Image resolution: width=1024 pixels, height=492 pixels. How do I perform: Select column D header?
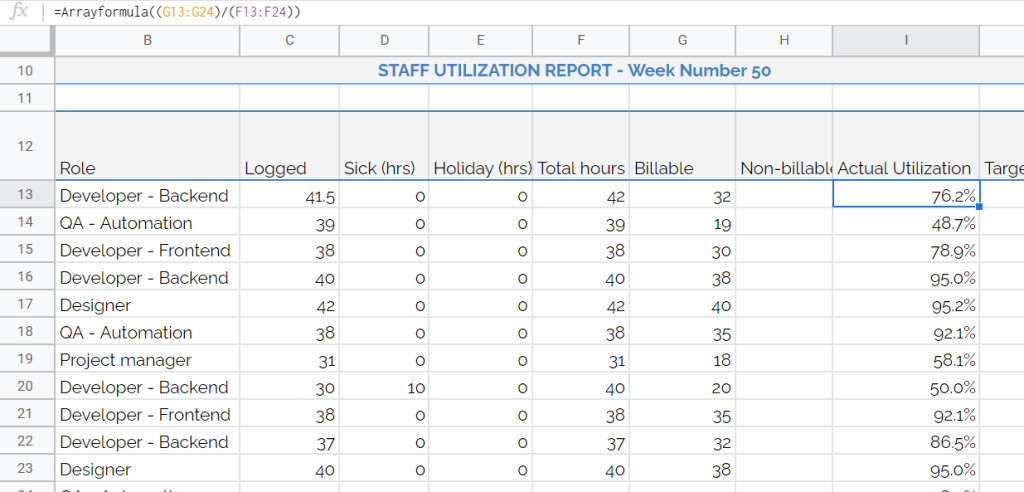pos(384,41)
